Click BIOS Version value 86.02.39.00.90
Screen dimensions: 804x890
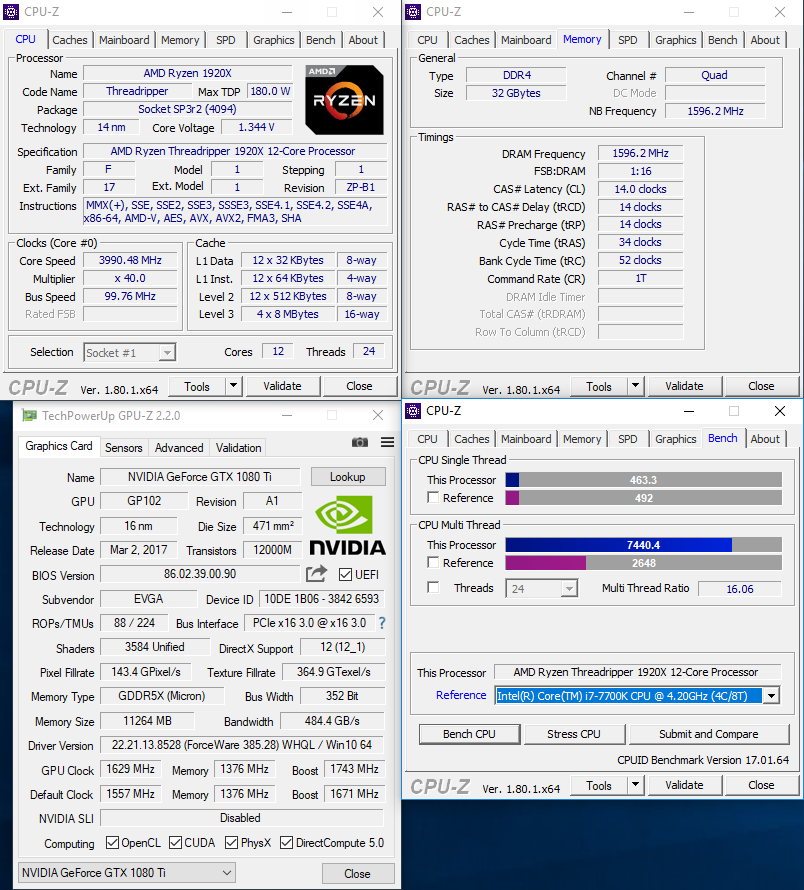point(200,574)
